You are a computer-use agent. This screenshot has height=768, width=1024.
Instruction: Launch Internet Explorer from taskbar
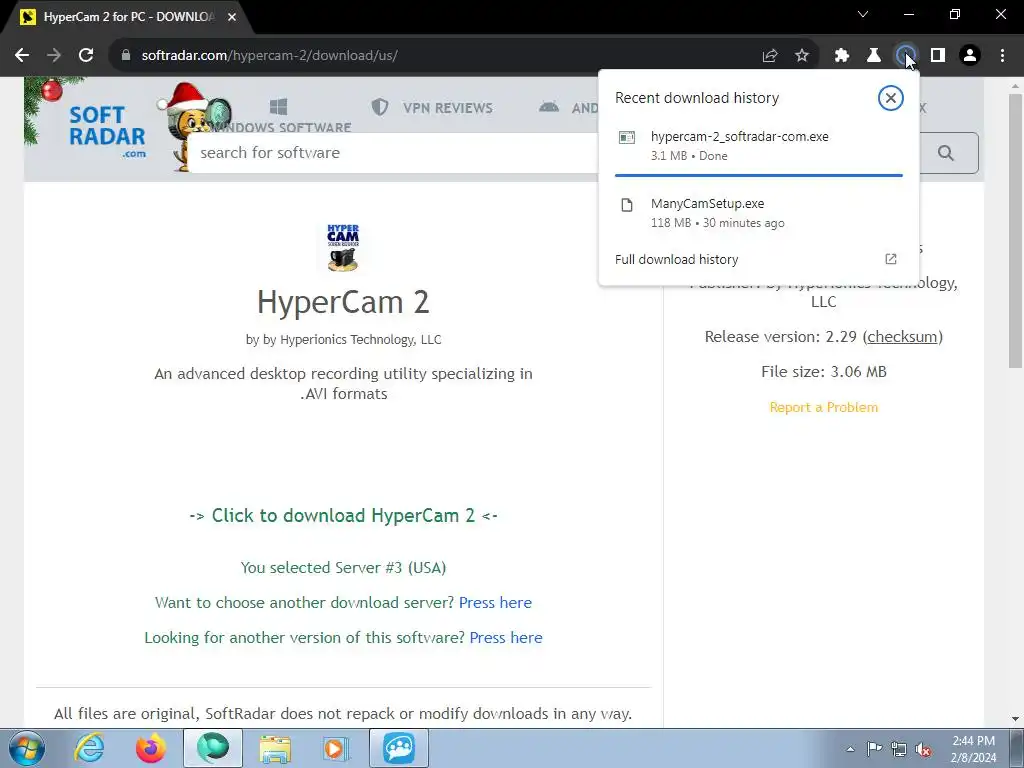[x=89, y=748]
